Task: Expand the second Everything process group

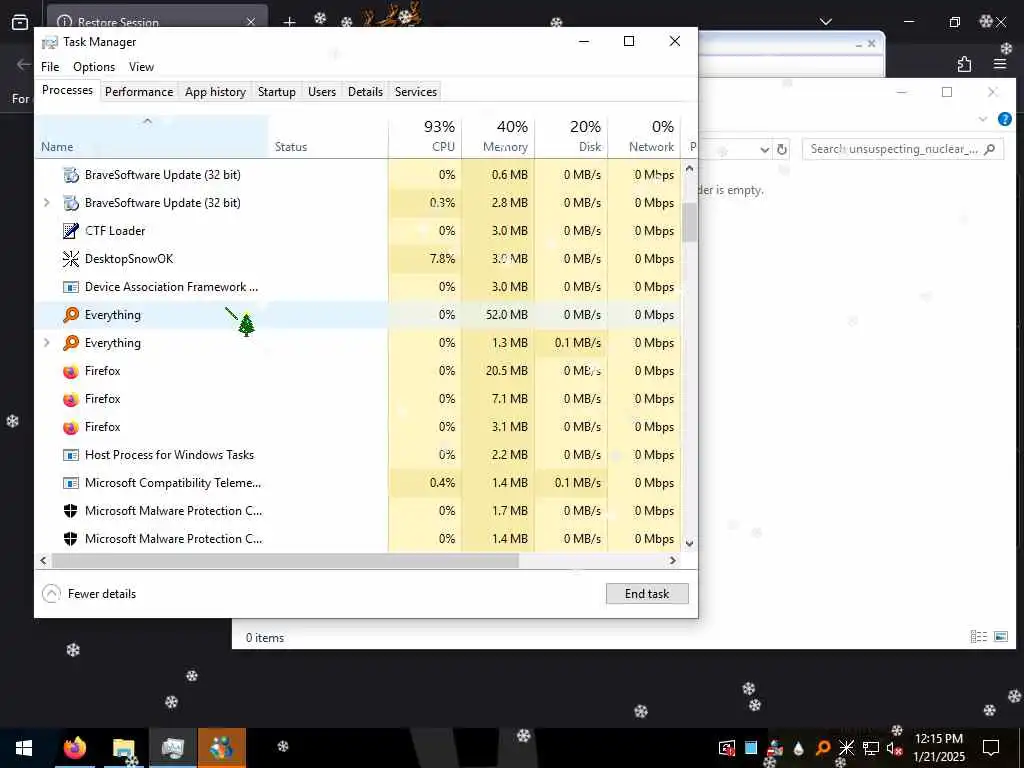Action: 46,343
